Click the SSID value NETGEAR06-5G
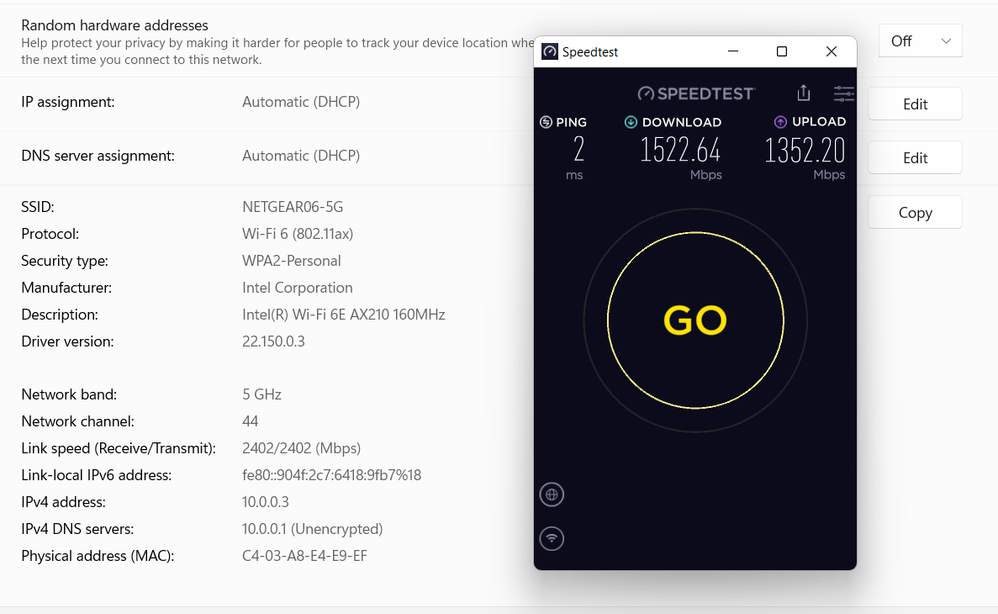Viewport: 998px width, 614px height. point(291,206)
